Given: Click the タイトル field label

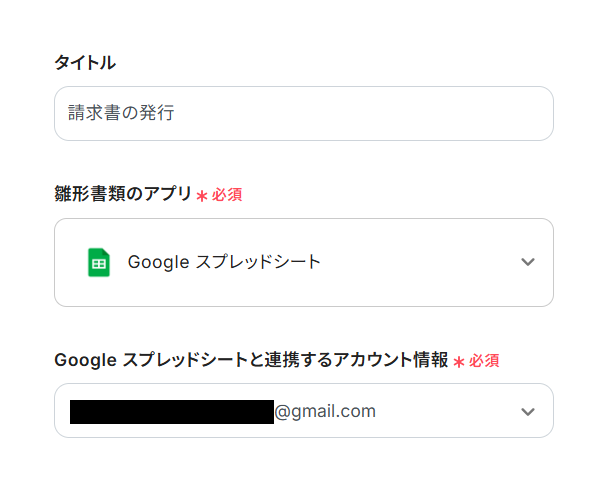Looking at the screenshot, I should click(x=85, y=63).
